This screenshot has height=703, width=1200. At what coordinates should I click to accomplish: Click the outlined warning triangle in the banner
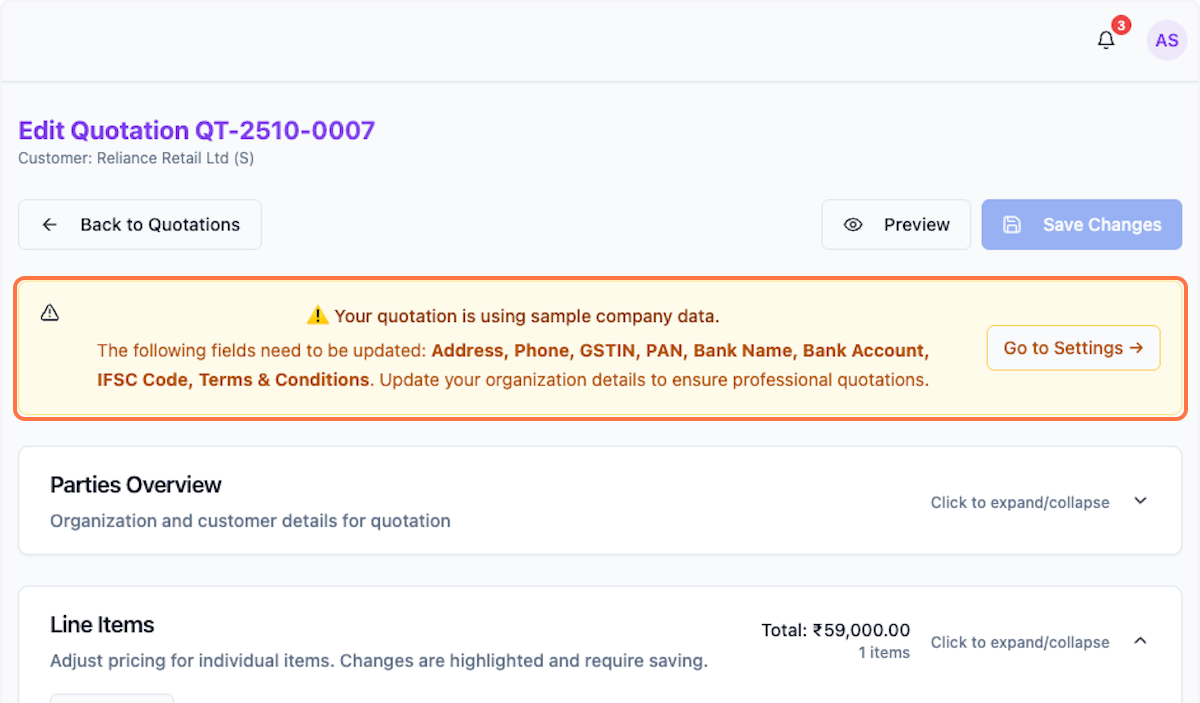click(x=50, y=313)
